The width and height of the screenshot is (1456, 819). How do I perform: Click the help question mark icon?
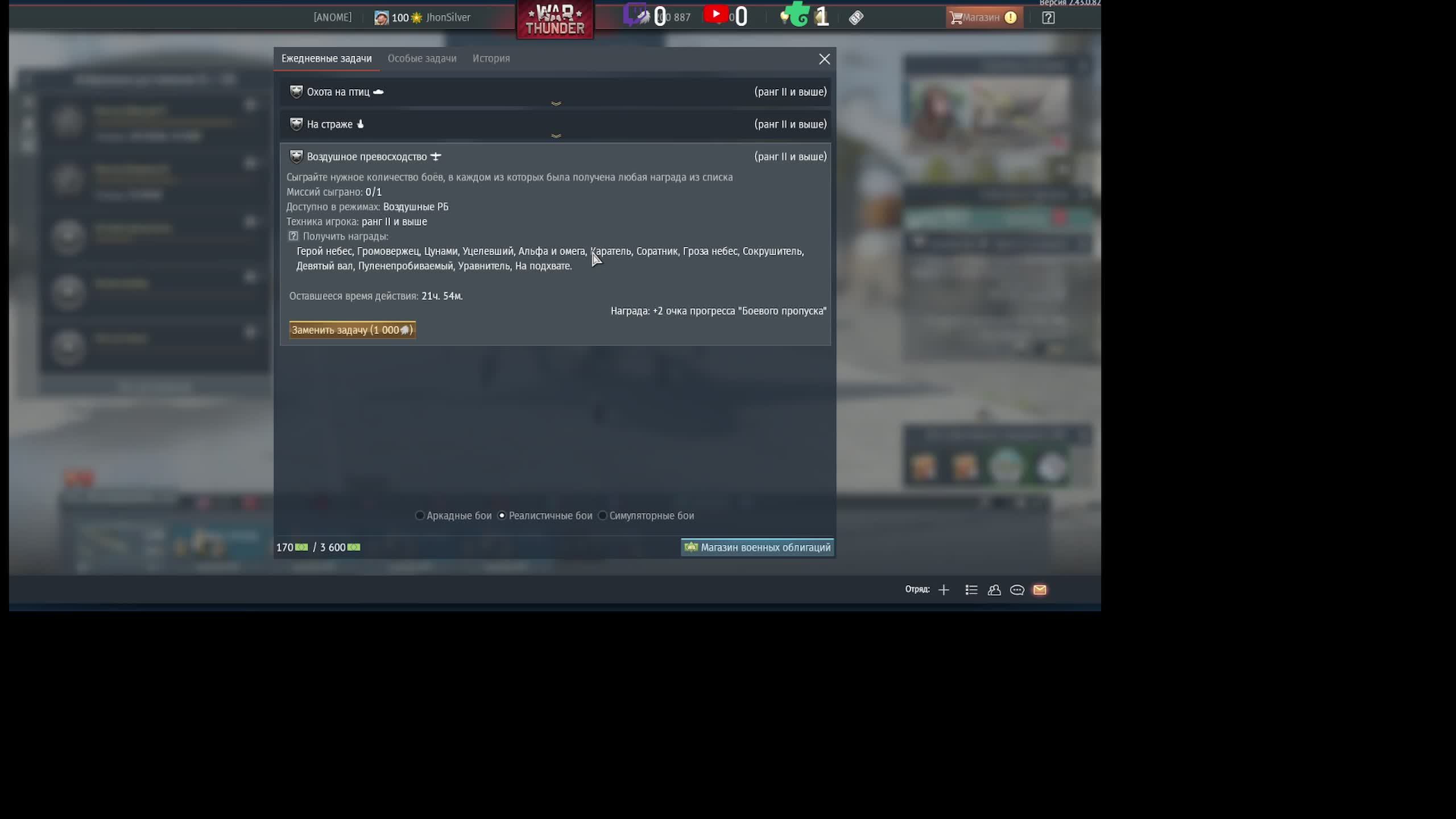(x=1048, y=18)
